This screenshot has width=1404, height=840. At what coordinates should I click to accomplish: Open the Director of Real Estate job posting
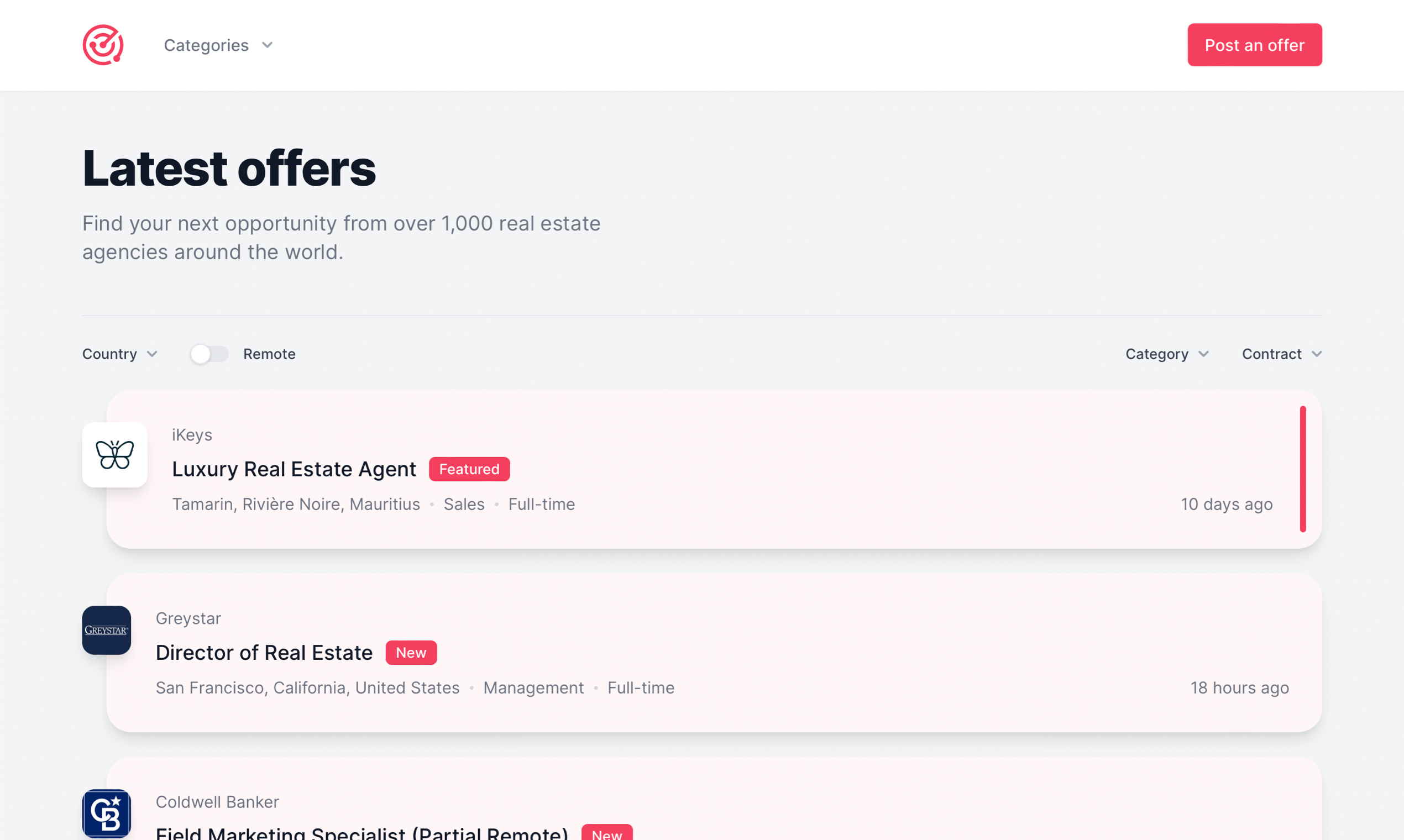(x=264, y=652)
